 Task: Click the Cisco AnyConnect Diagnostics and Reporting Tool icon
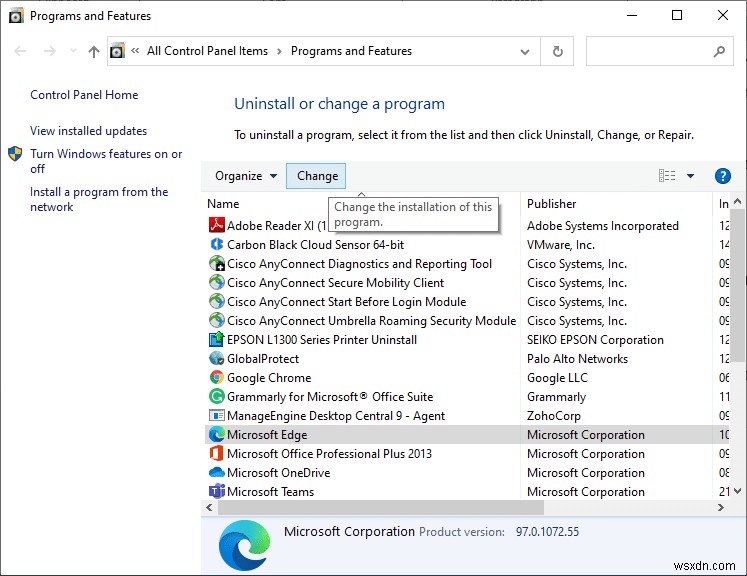(217, 263)
